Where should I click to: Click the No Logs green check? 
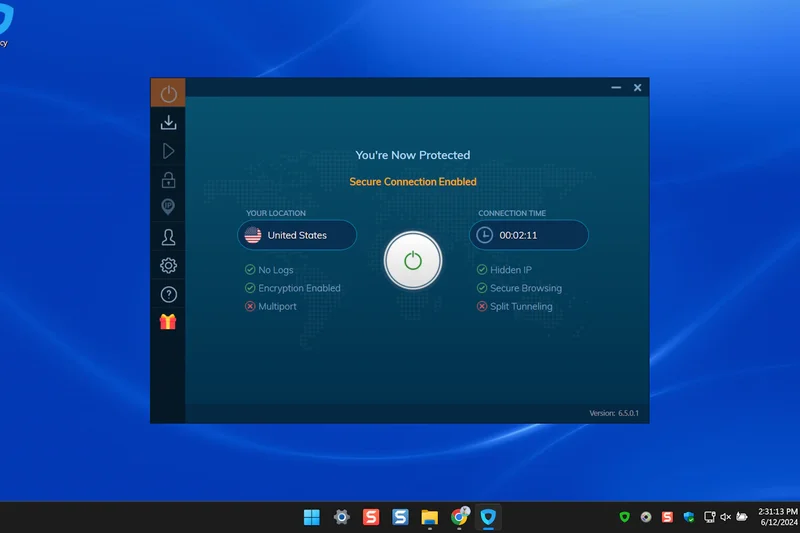[250, 269]
